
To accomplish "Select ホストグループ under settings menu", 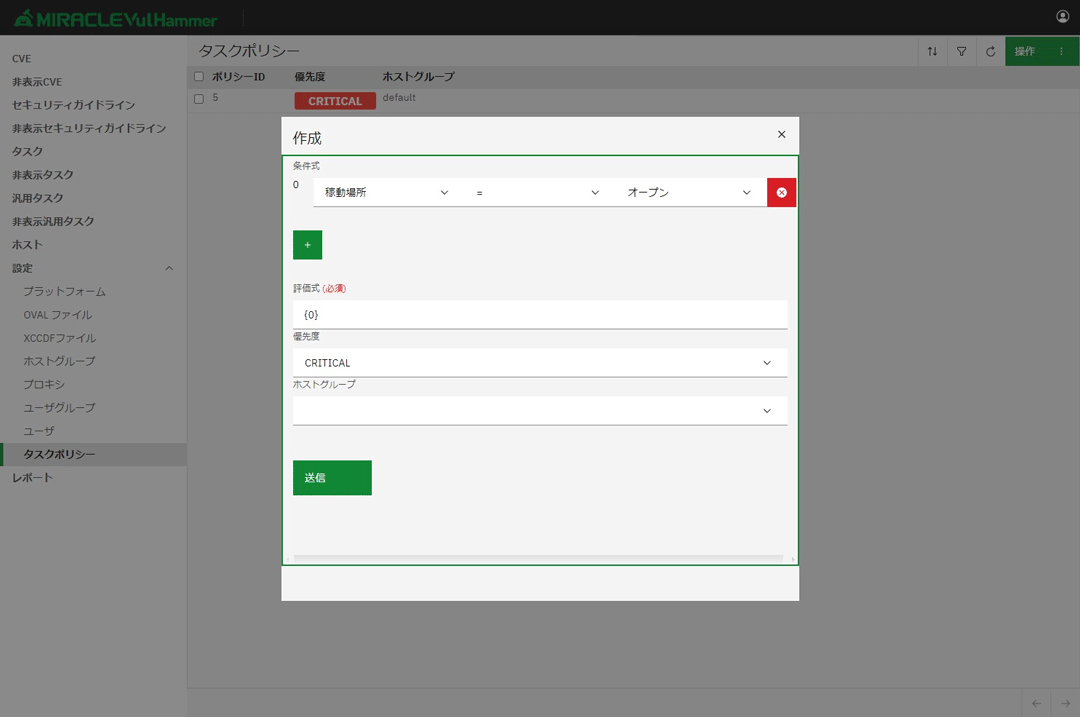I will pos(59,361).
